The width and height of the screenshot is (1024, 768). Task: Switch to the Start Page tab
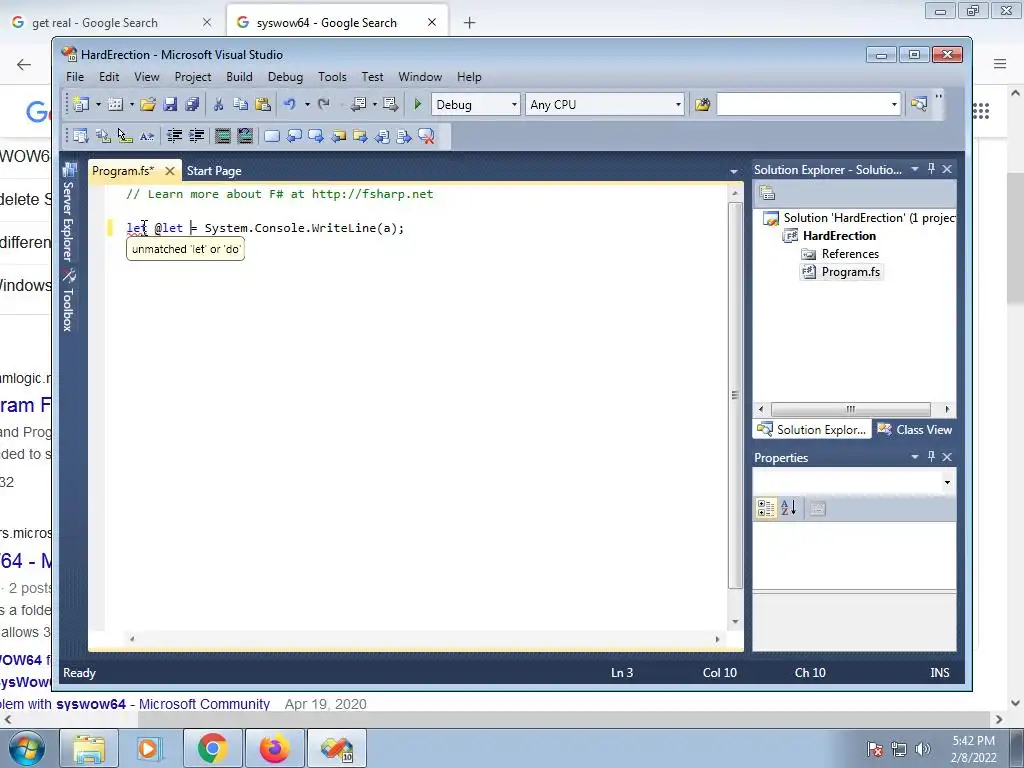tap(214, 170)
